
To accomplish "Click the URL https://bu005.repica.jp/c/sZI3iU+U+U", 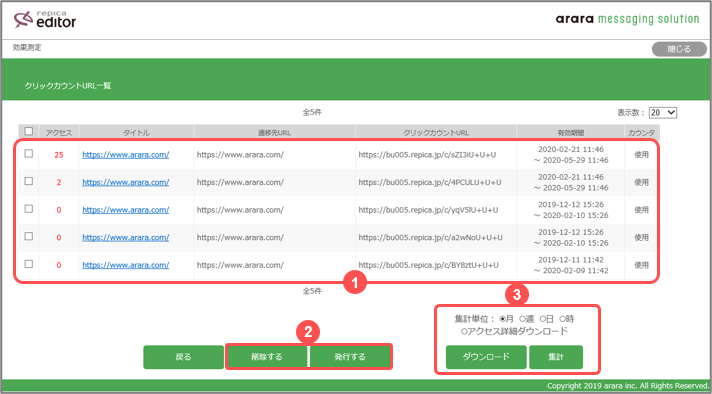I will point(427,155).
